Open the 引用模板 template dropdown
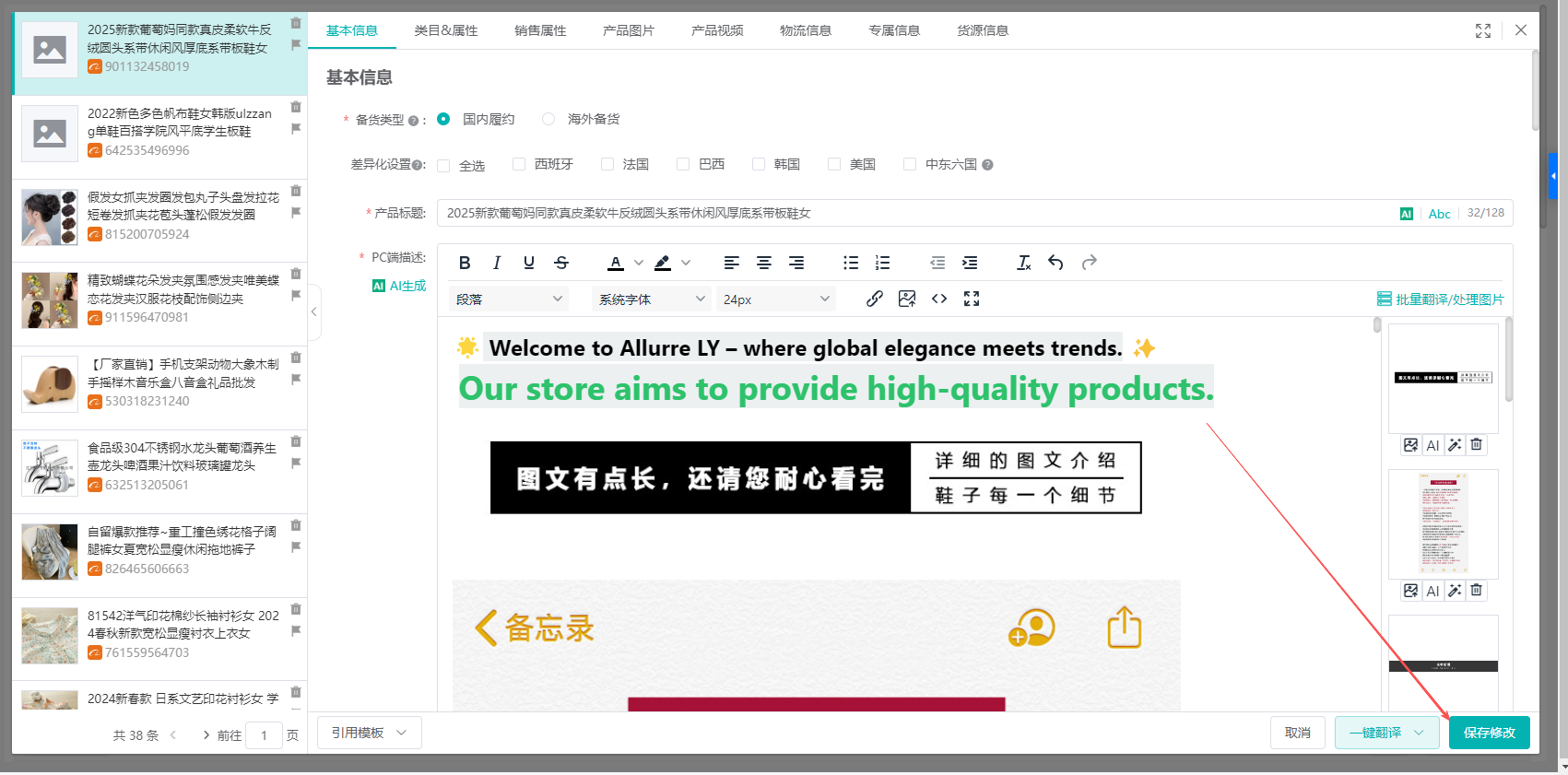 point(370,733)
